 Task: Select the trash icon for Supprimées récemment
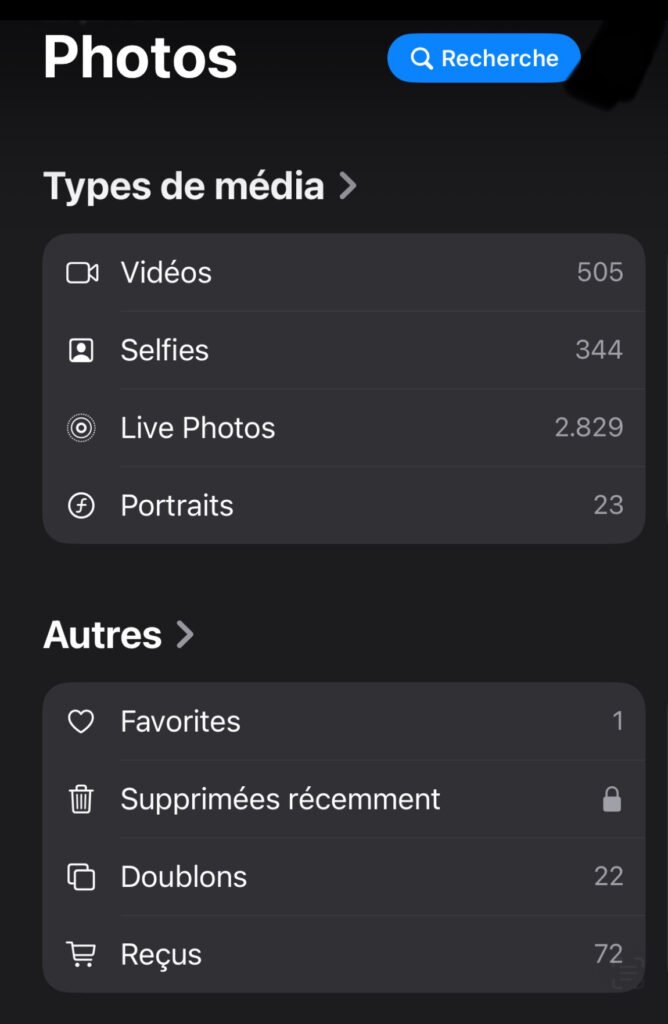tap(81, 799)
